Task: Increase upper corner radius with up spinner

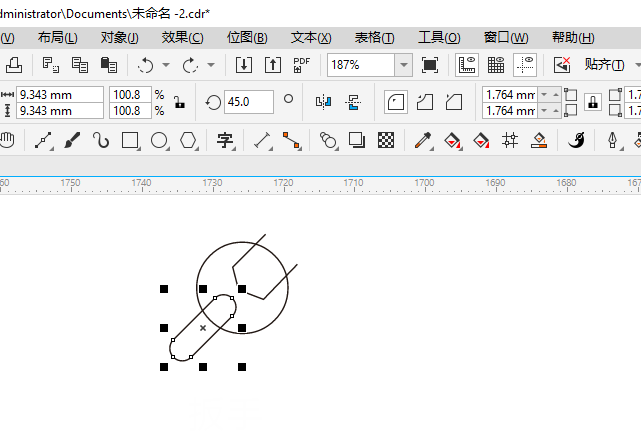Action: click(556, 95)
